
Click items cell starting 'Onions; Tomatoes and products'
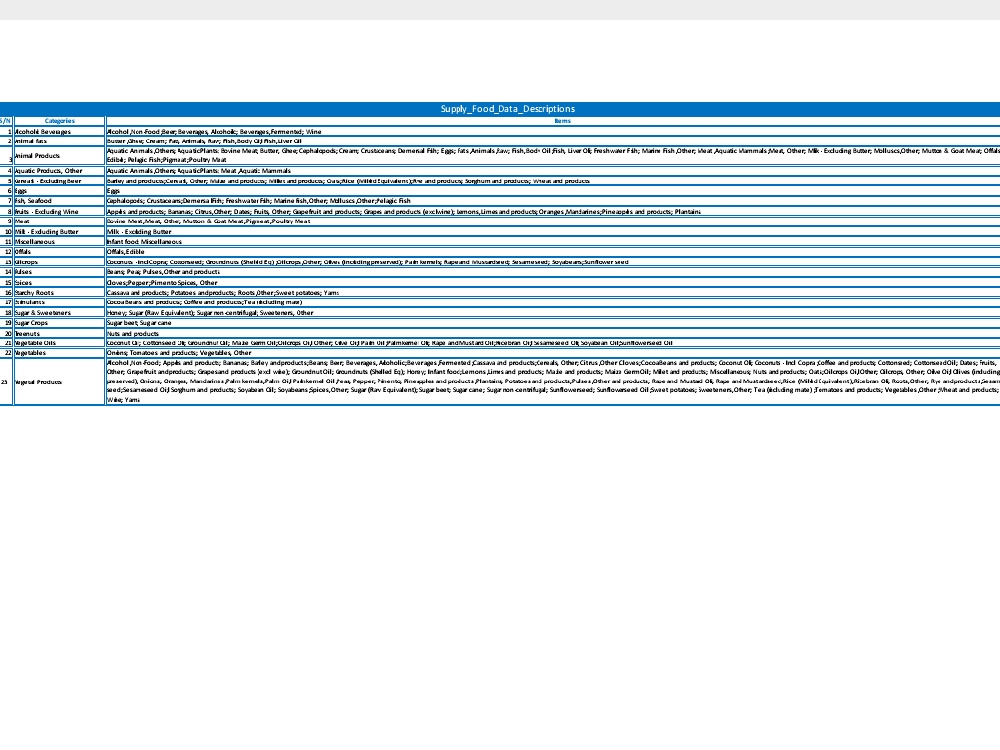(553, 353)
